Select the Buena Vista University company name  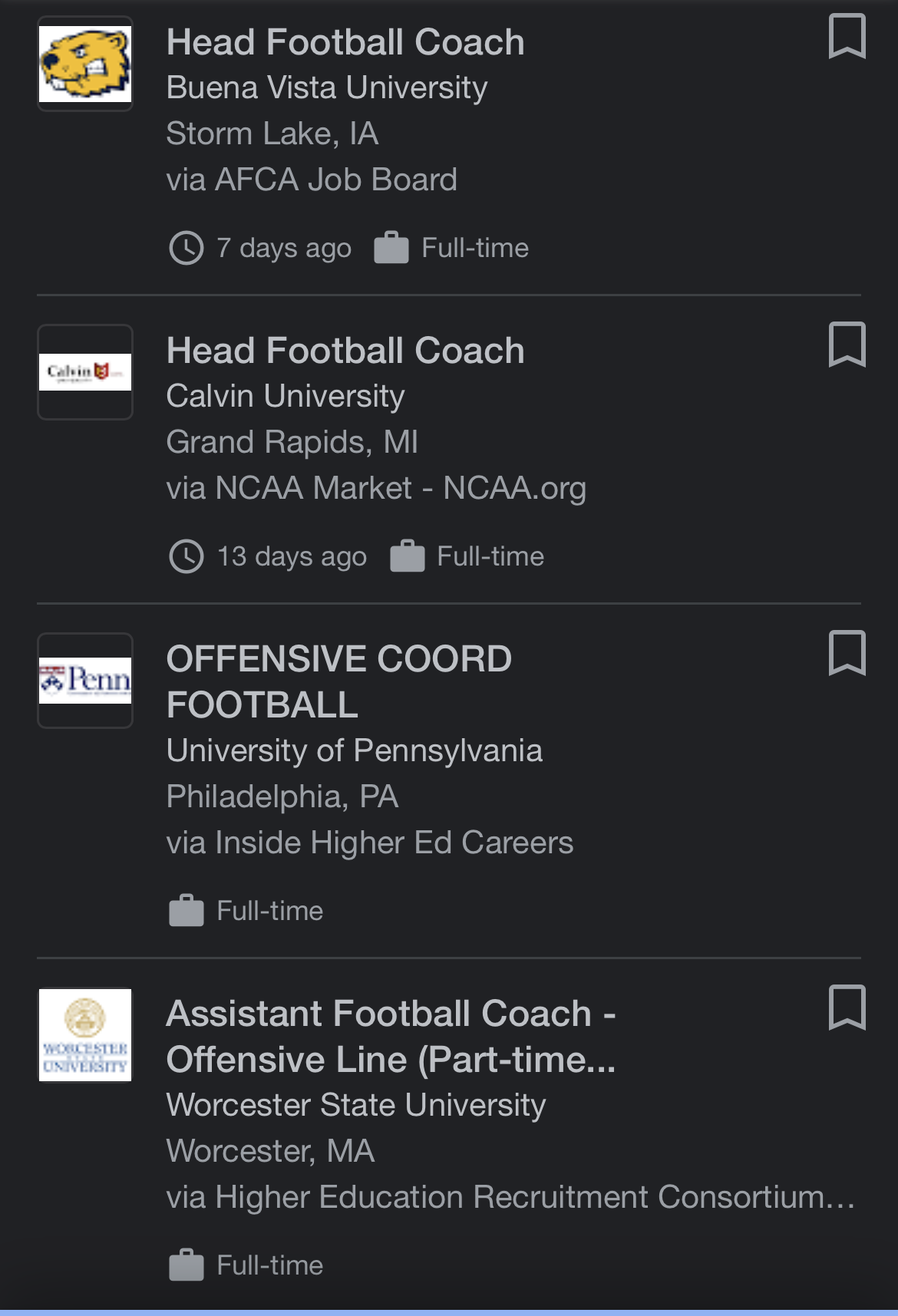[327, 87]
